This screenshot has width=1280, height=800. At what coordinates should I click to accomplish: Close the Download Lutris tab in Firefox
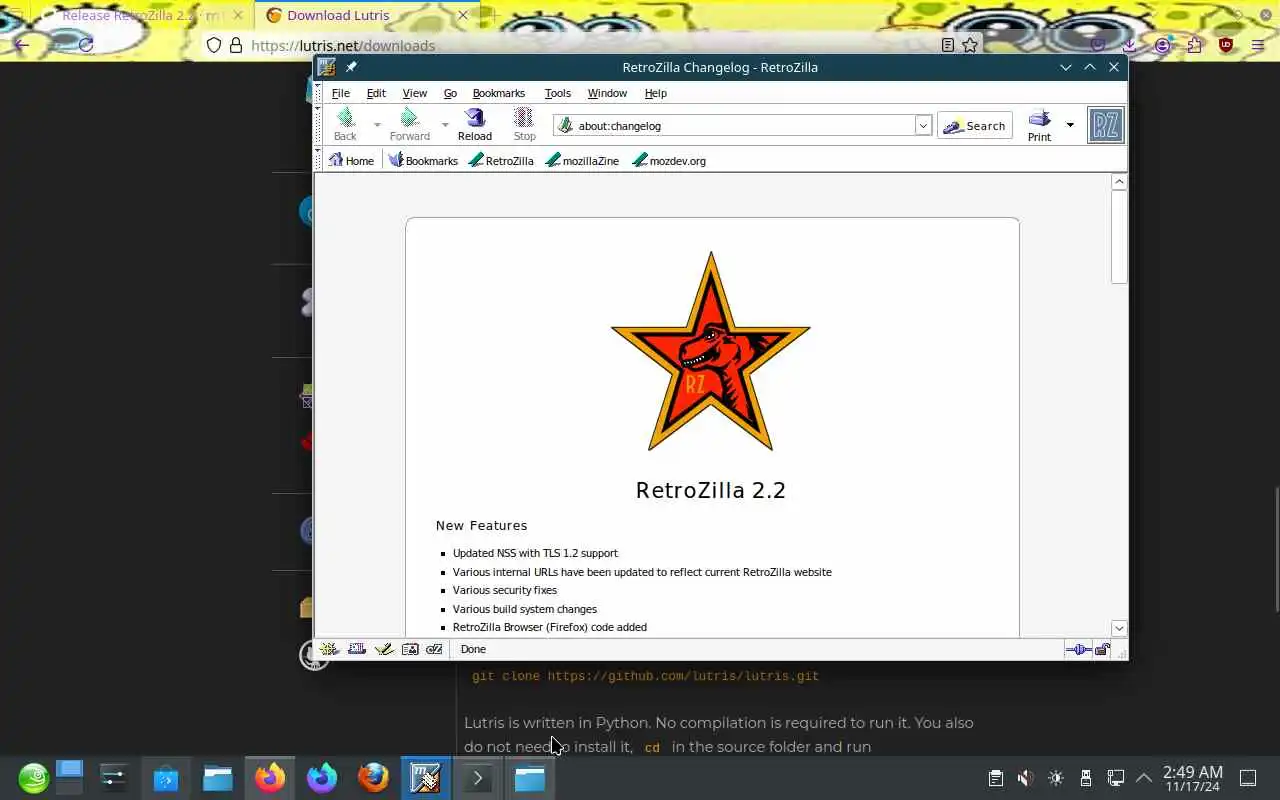pyautogui.click(x=463, y=15)
